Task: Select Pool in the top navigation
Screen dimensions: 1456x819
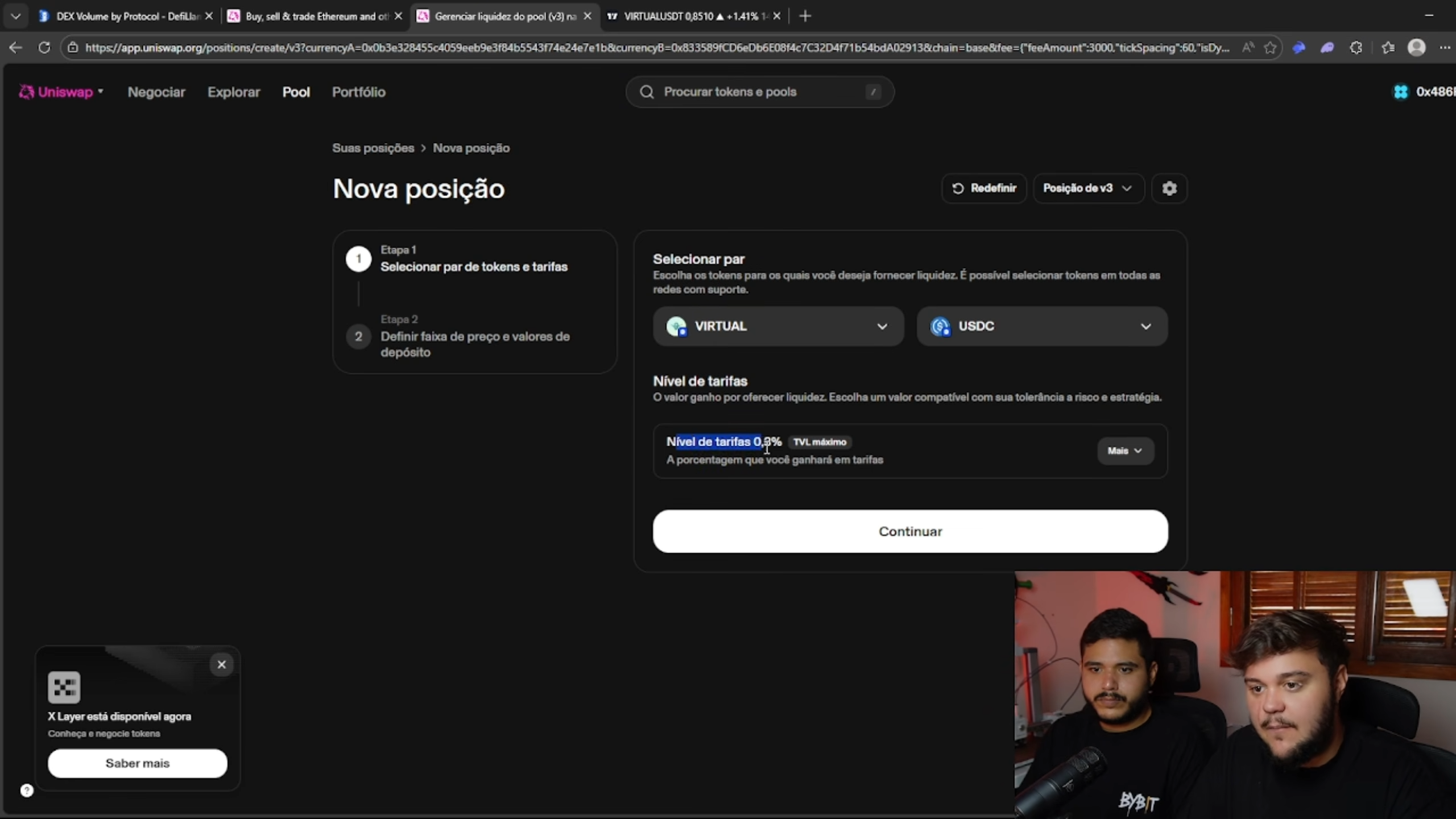Action: coord(296,92)
